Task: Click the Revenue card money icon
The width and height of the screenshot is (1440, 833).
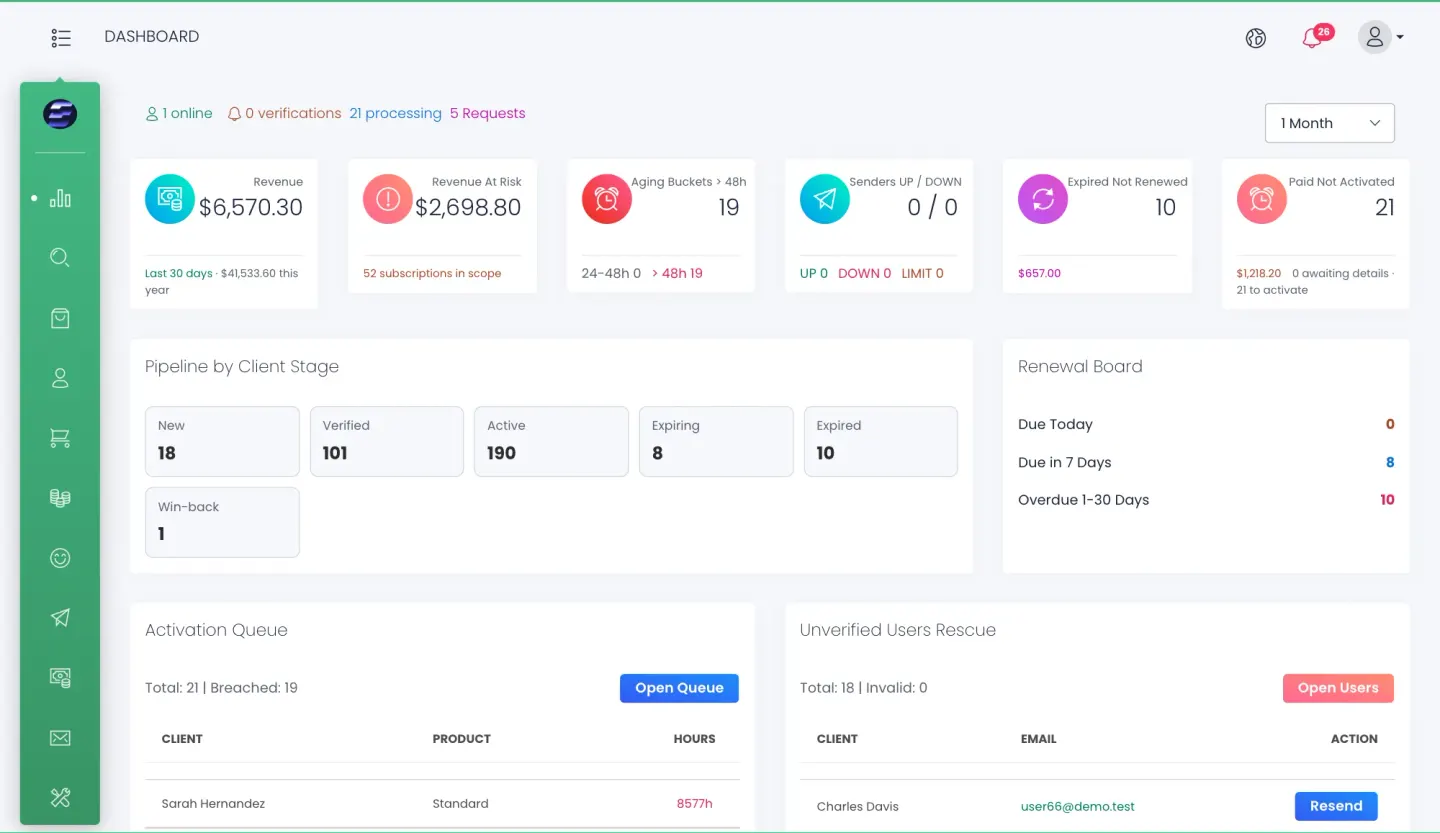Action: 170,199
